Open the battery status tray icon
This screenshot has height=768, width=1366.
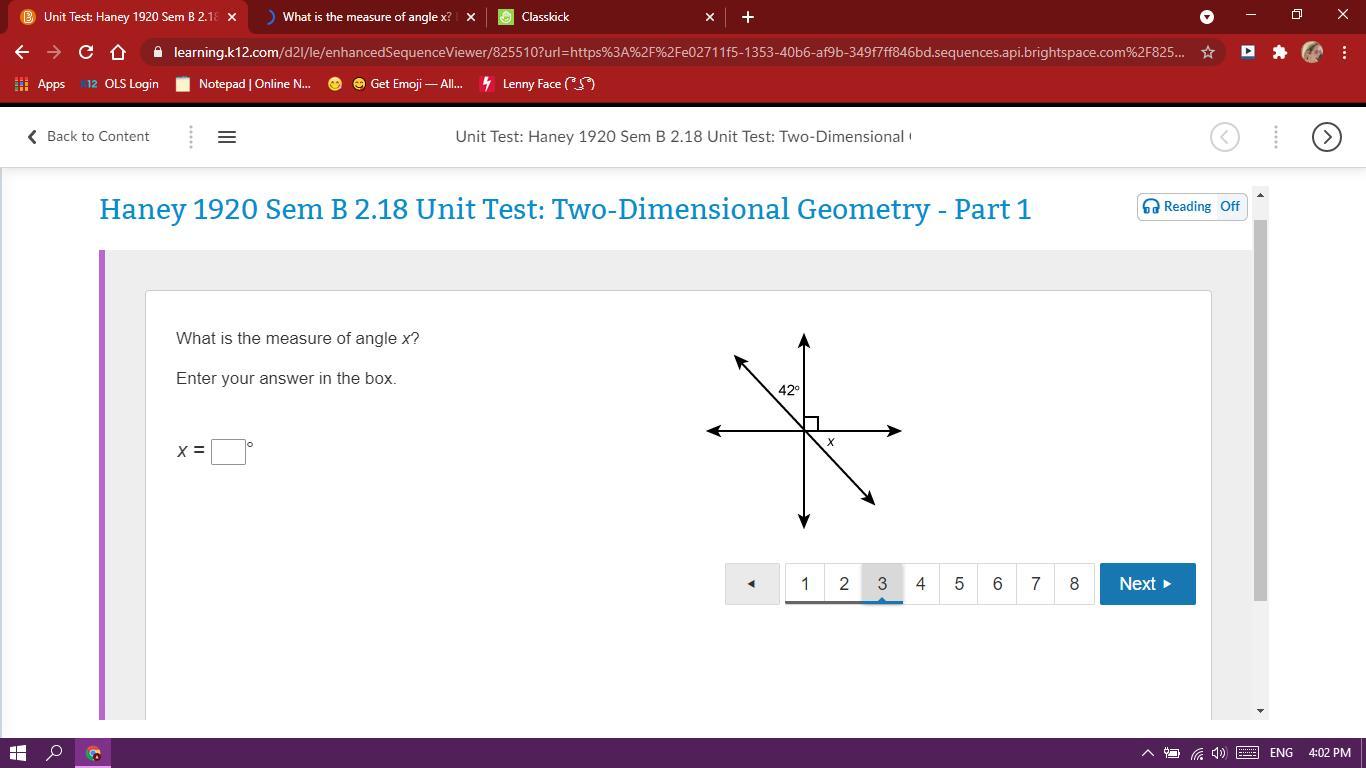tap(1171, 753)
